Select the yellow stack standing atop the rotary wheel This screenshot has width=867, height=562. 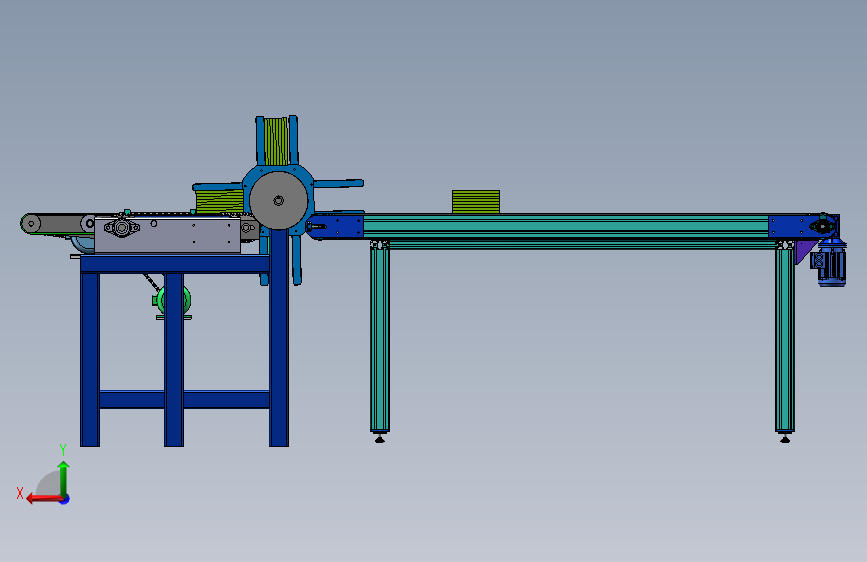coord(276,142)
